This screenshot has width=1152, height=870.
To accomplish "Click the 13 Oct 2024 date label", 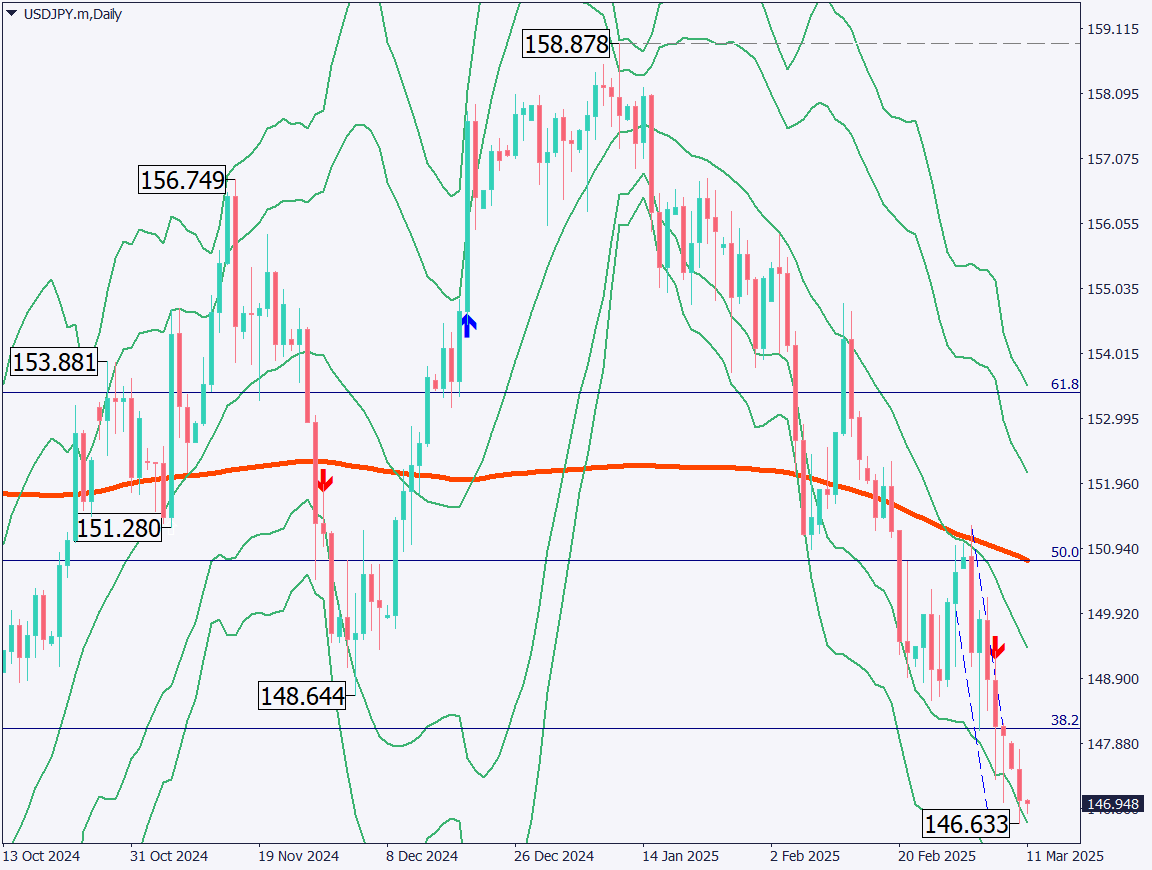I will click(42, 857).
